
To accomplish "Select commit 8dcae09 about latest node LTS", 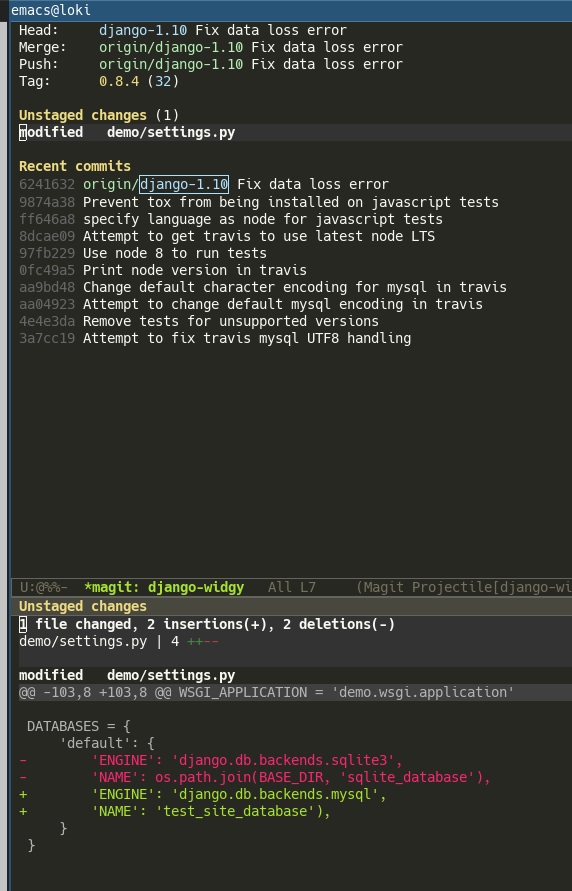I will point(227,236).
